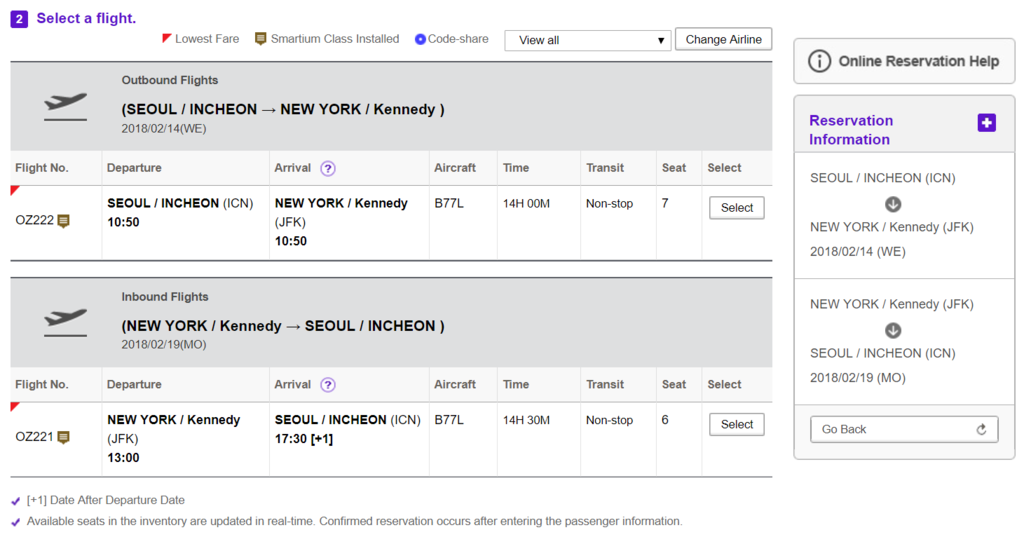Click outbound Arrival question mark help icon

(x=328, y=168)
